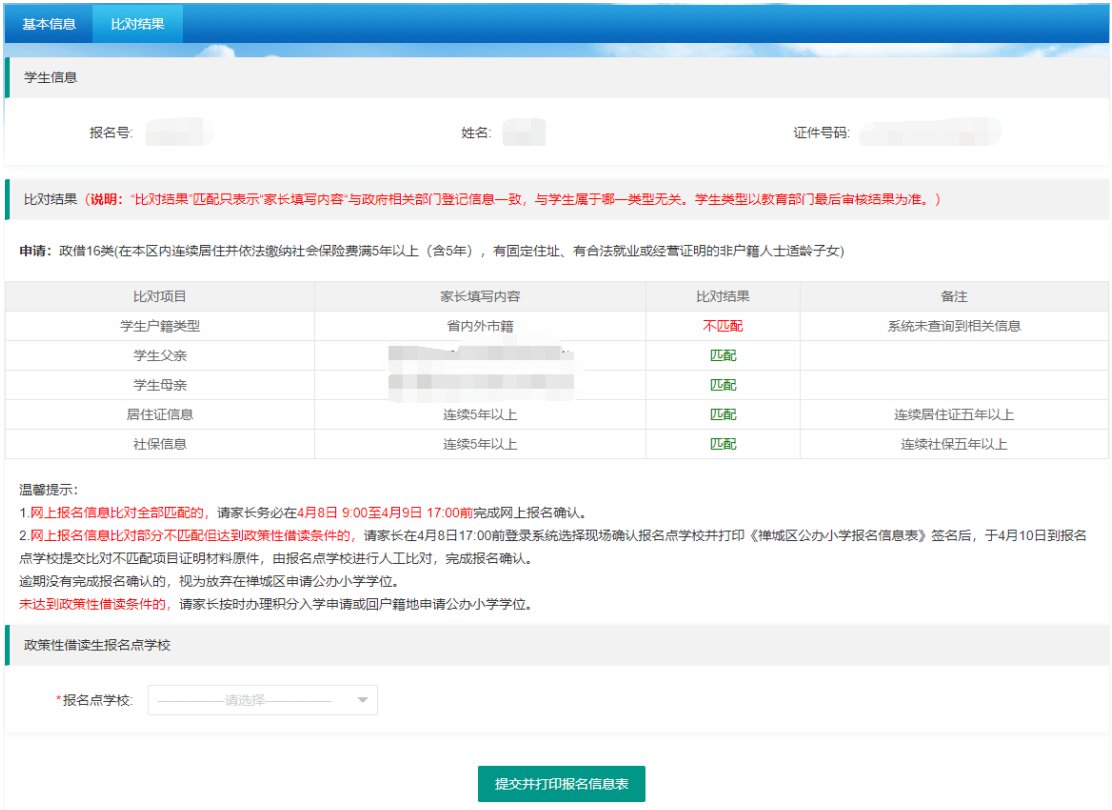The height and width of the screenshot is (810, 1112).
Task: Click the 连续居住证五年以上 remark cell
Action: 953,415
